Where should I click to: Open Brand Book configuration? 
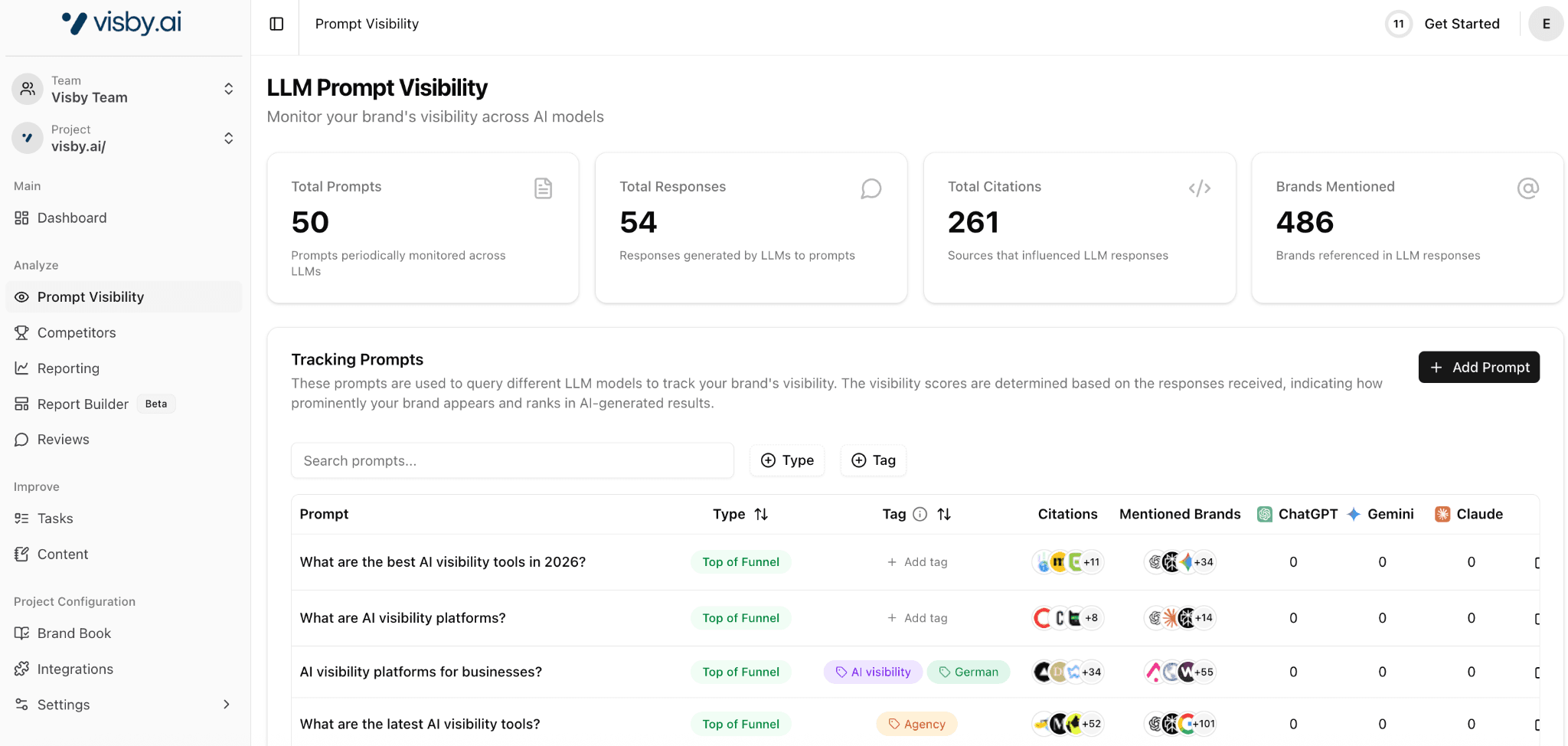(123, 633)
